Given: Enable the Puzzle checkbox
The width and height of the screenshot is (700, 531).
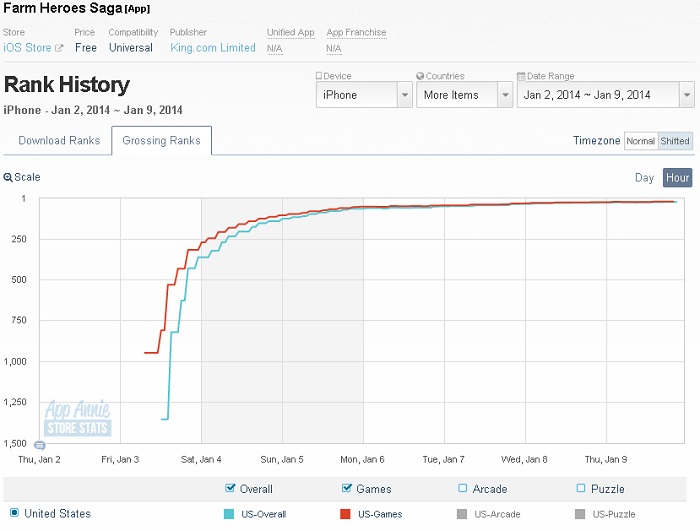Looking at the screenshot, I should tap(580, 488).
